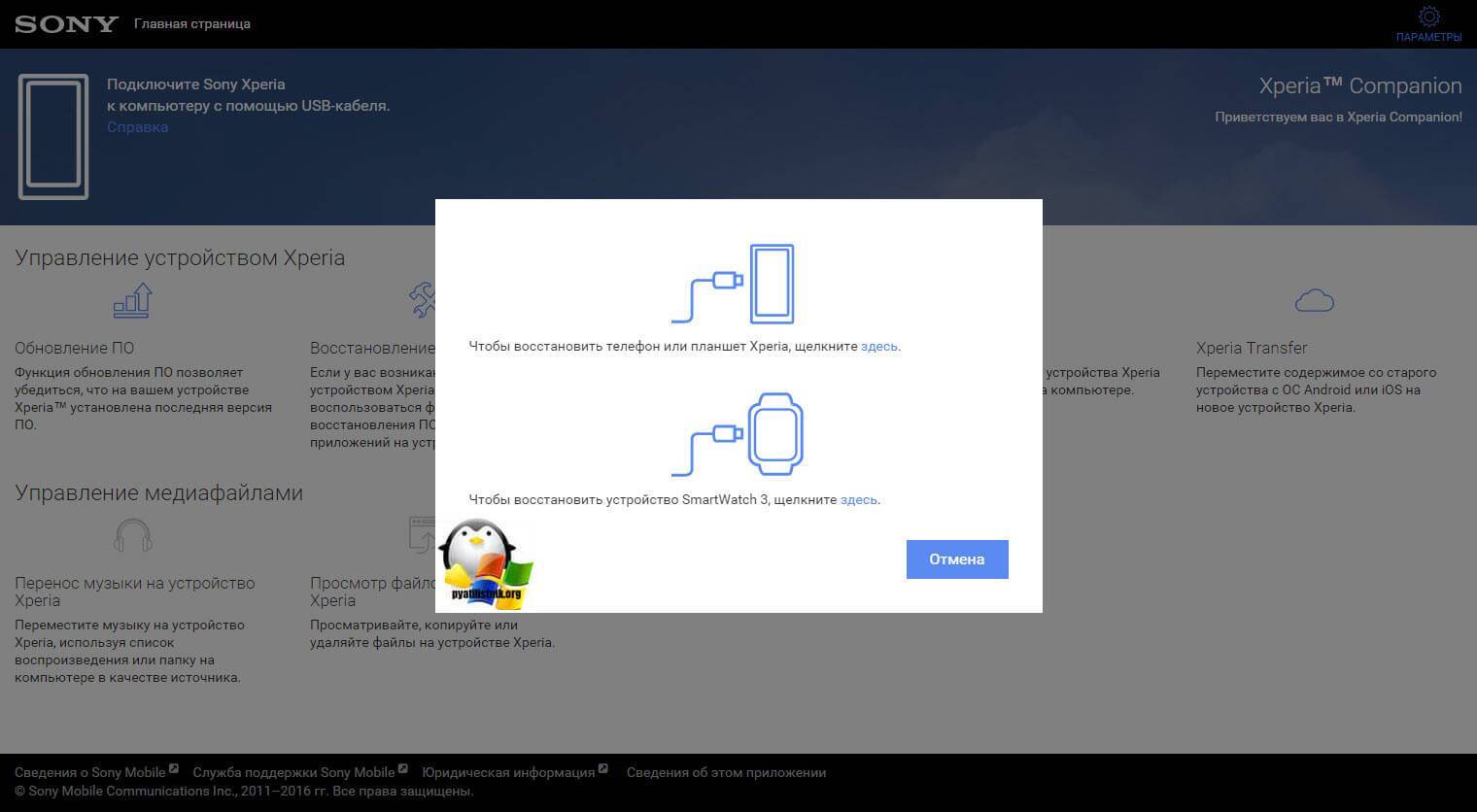Viewport: 1477px width, 812px height.
Task: Click 'здесь' link for Xperia phone restore
Action: [878, 347]
